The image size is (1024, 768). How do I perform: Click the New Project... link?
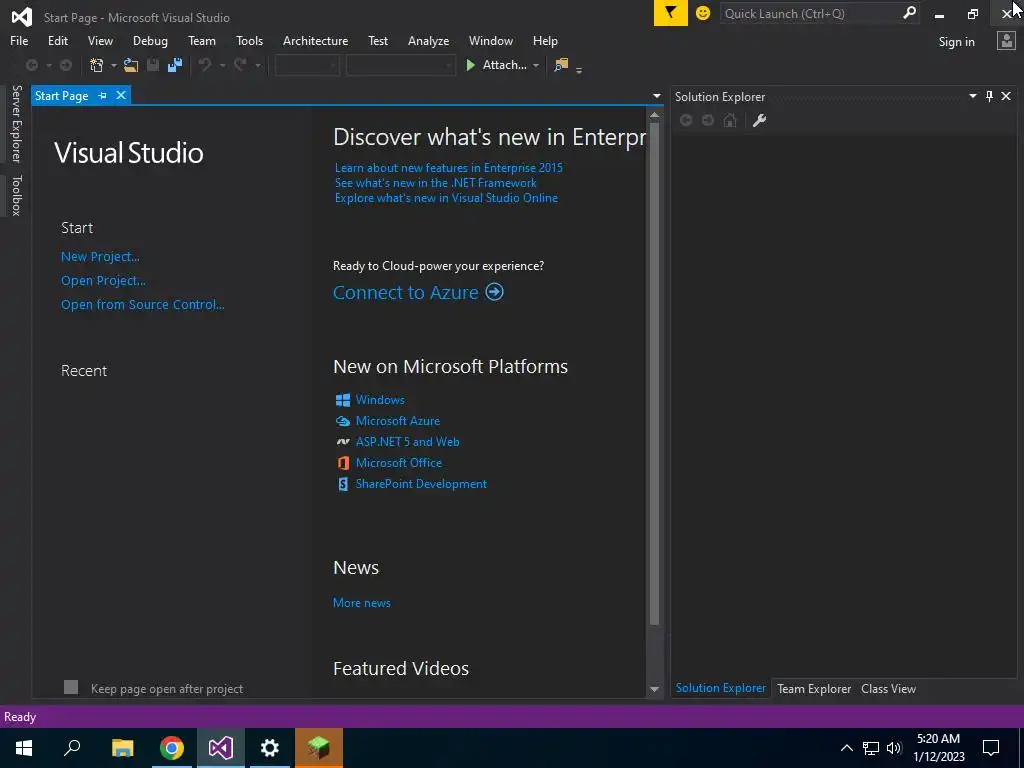(x=100, y=257)
